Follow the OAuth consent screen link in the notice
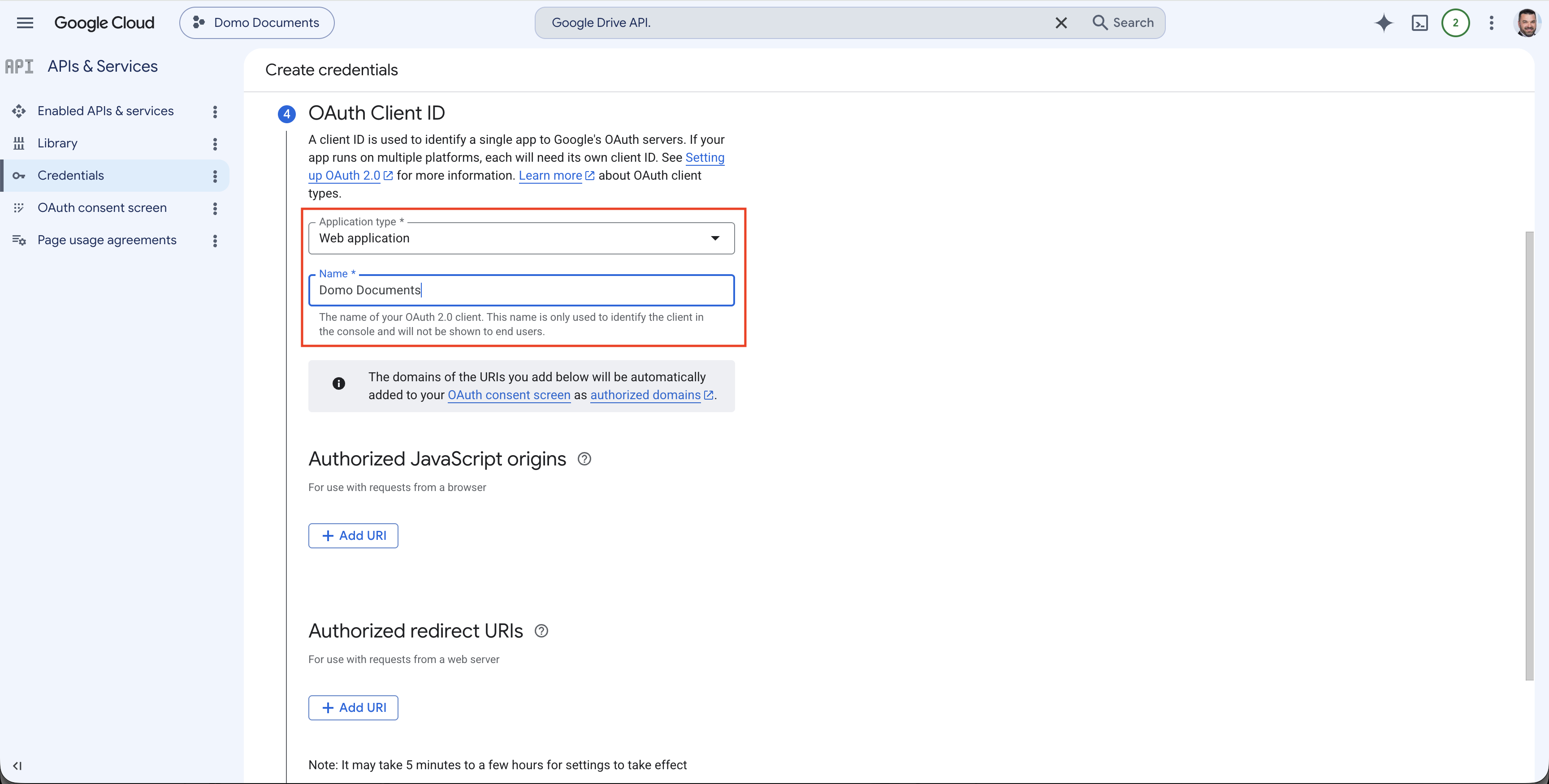Viewport: 1549px width, 784px height. click(509, 395)
